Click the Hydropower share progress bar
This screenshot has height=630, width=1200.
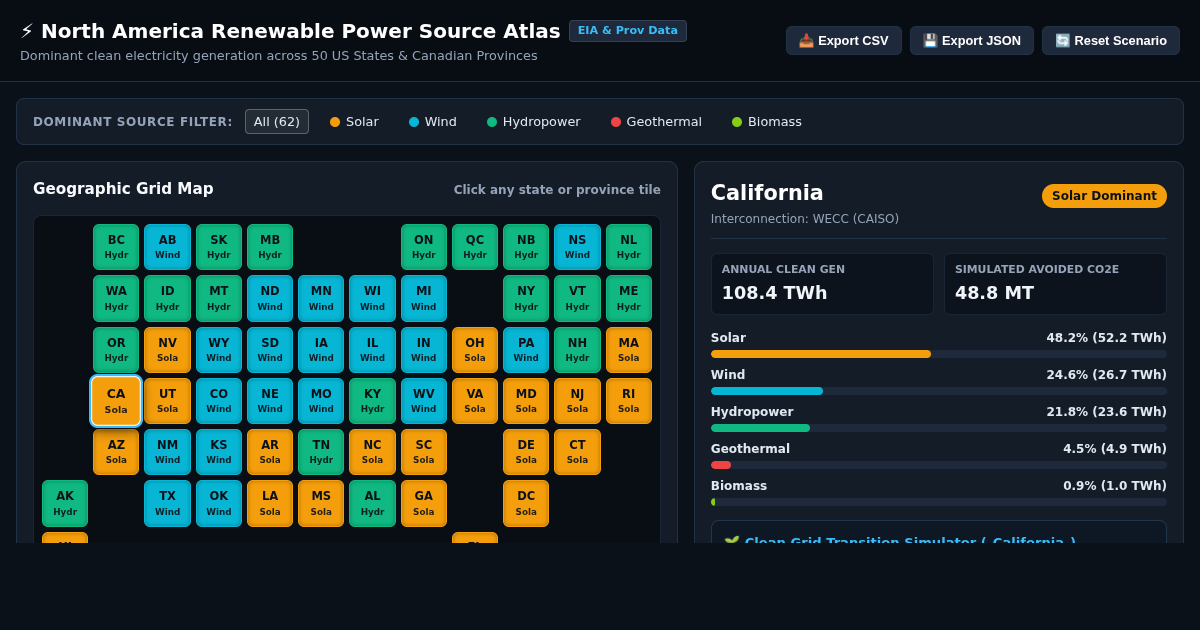point(939,428)
